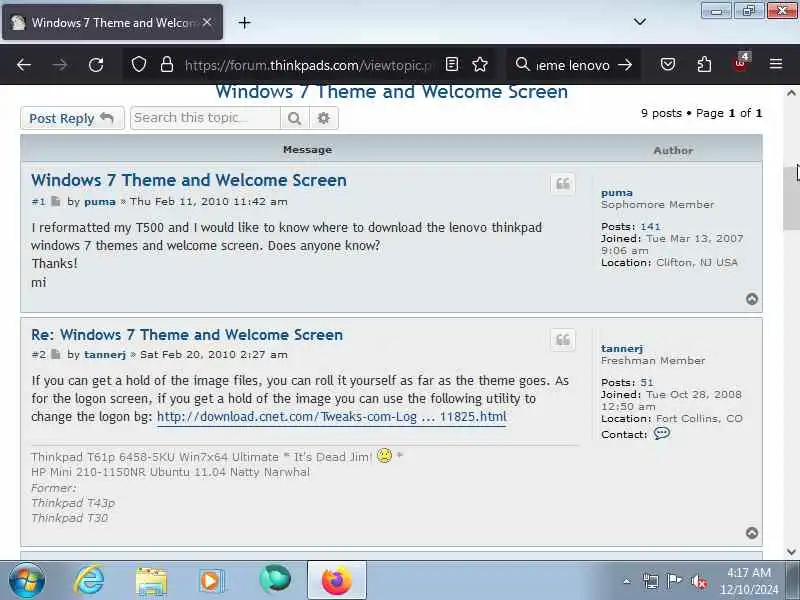The width and height of the screenshot is (800, 600).
Task: Open tannerj's profile from post byline
Action: (x=105, y=354)
